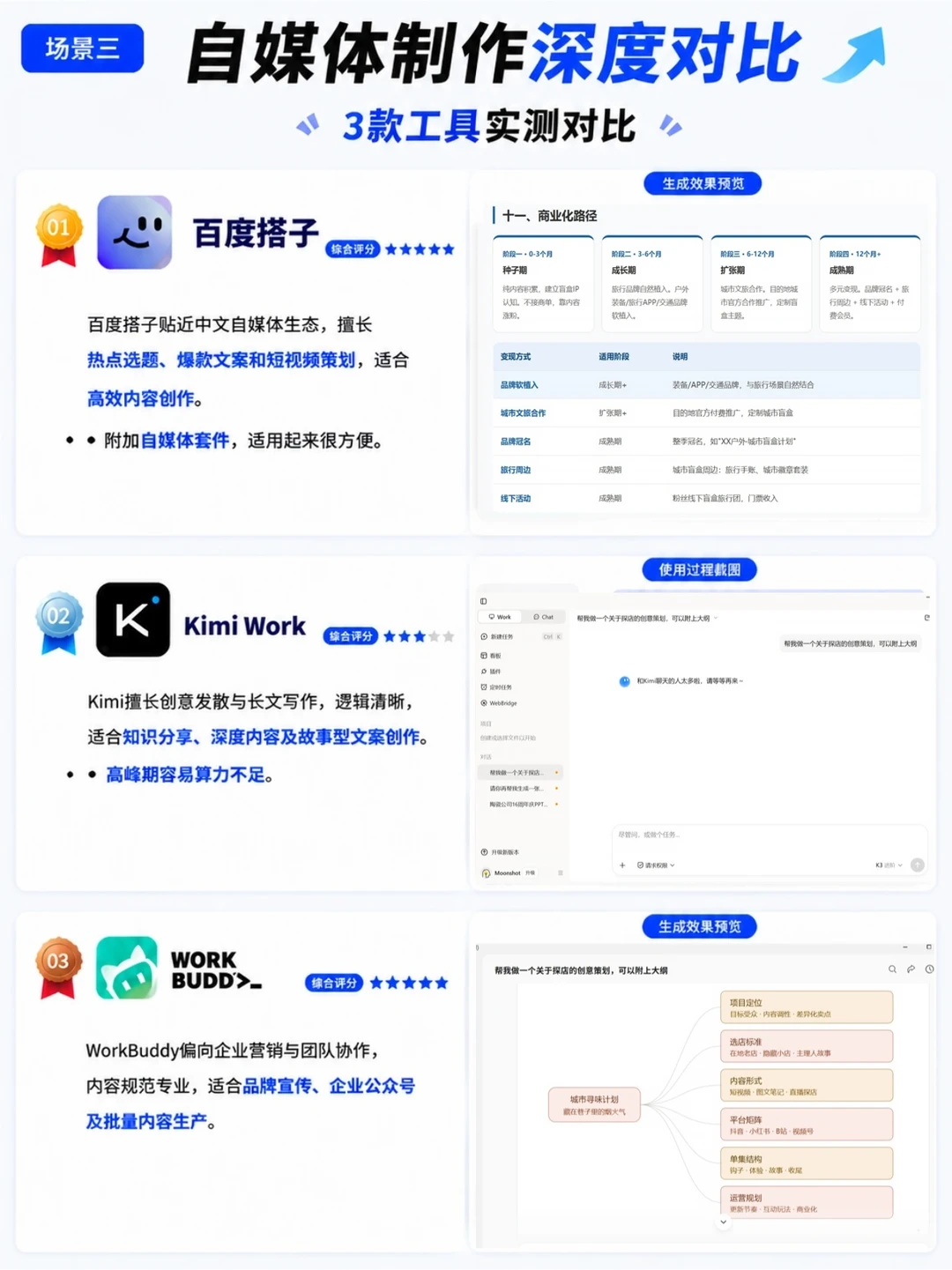Toggle the Kimi sidebar collapse icon
Image resolution: width=952 pixels, height=1270 pixels.
(x=483, y=601)
